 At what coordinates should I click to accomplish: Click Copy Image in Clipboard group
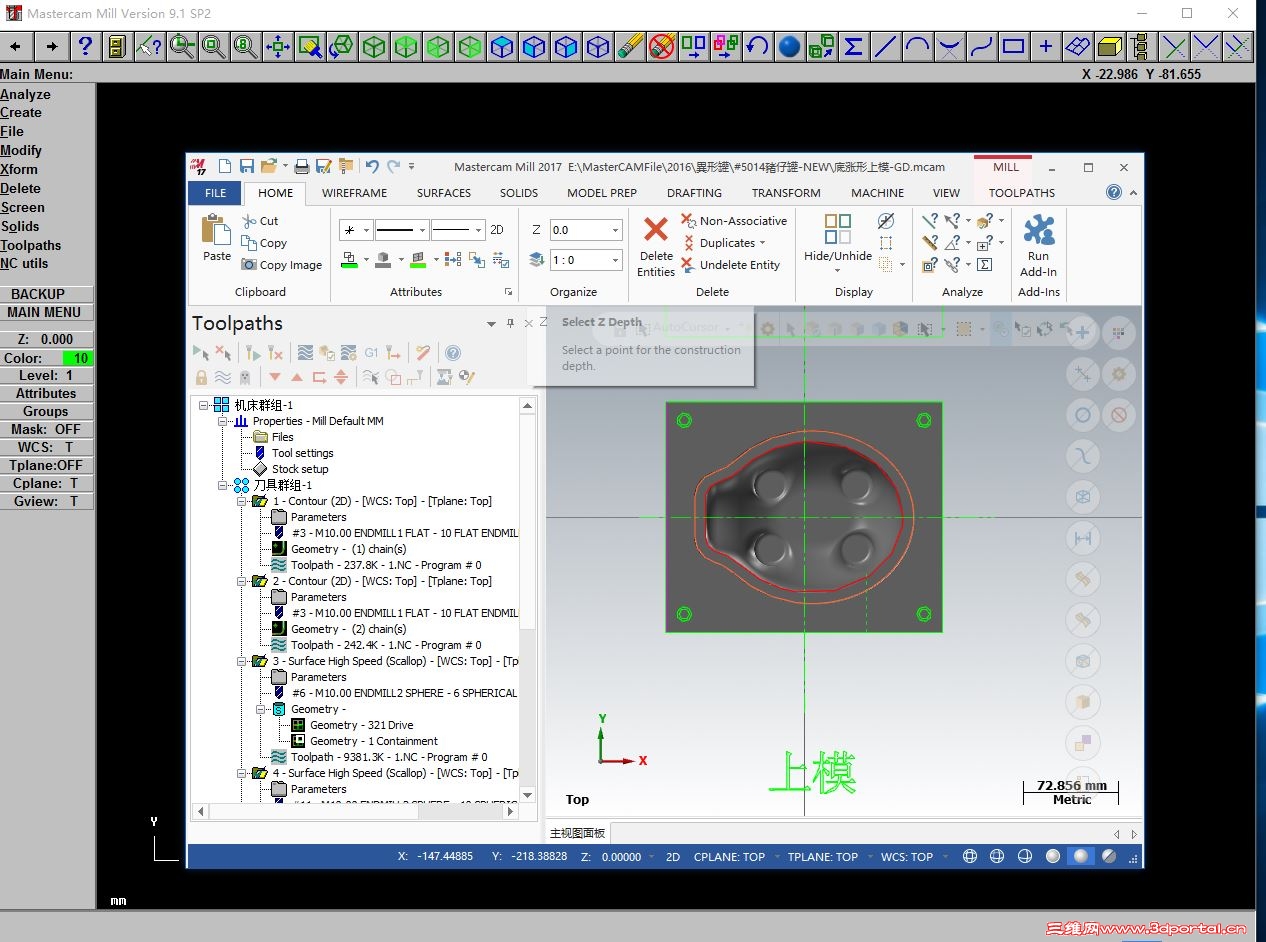282,265
